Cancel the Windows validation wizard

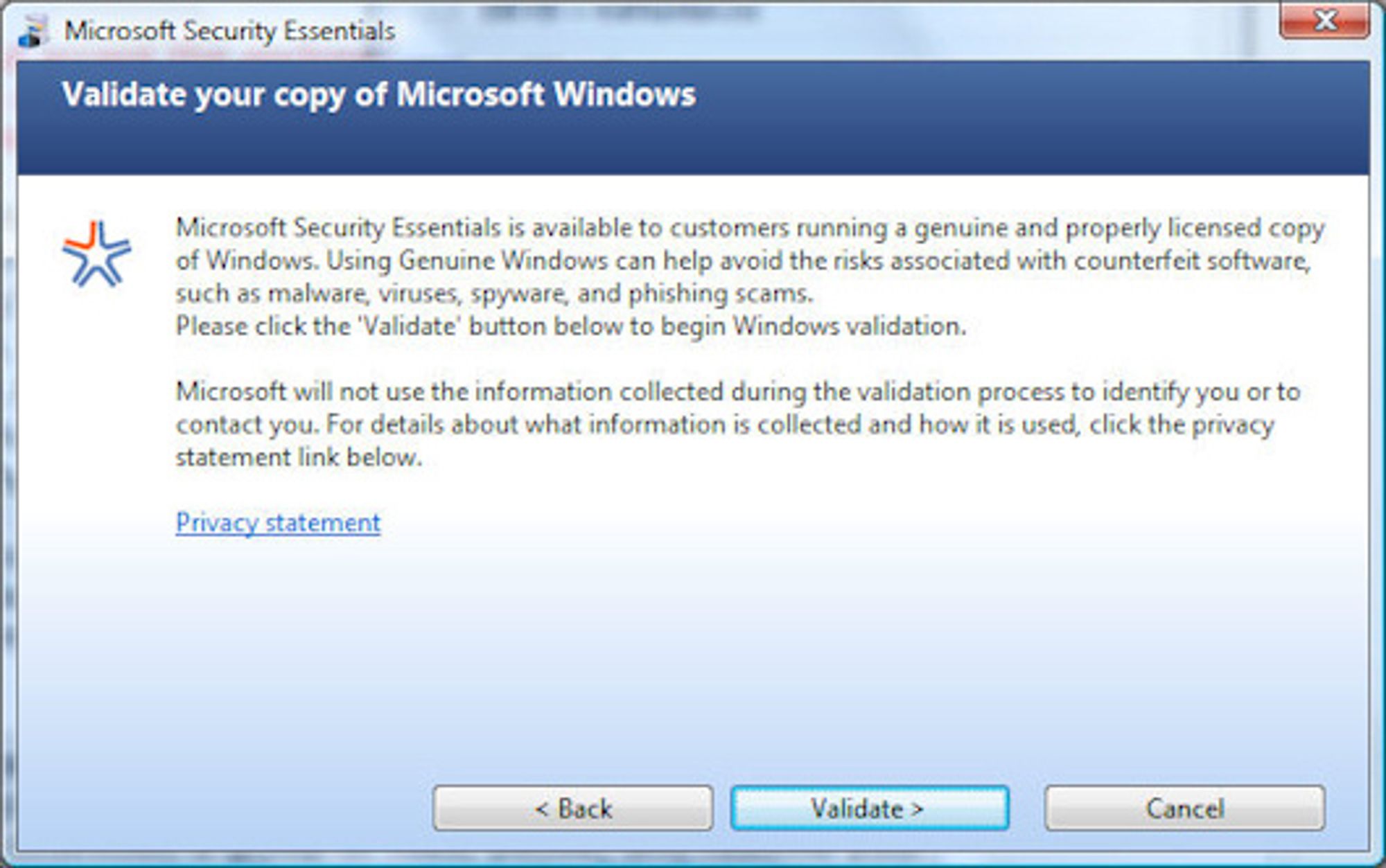pos(1185,808)
